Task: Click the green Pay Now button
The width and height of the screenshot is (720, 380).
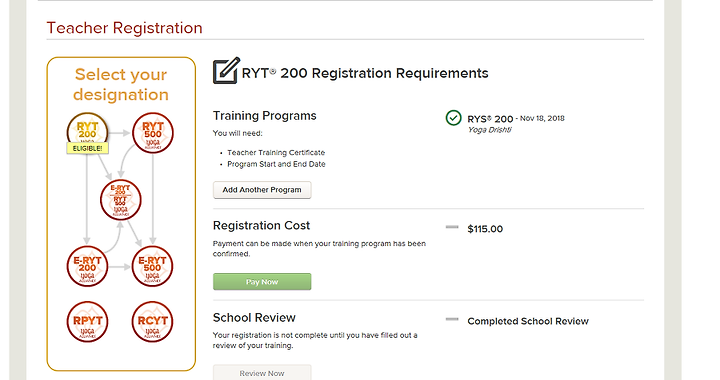Action: click(x=262, y=282)
